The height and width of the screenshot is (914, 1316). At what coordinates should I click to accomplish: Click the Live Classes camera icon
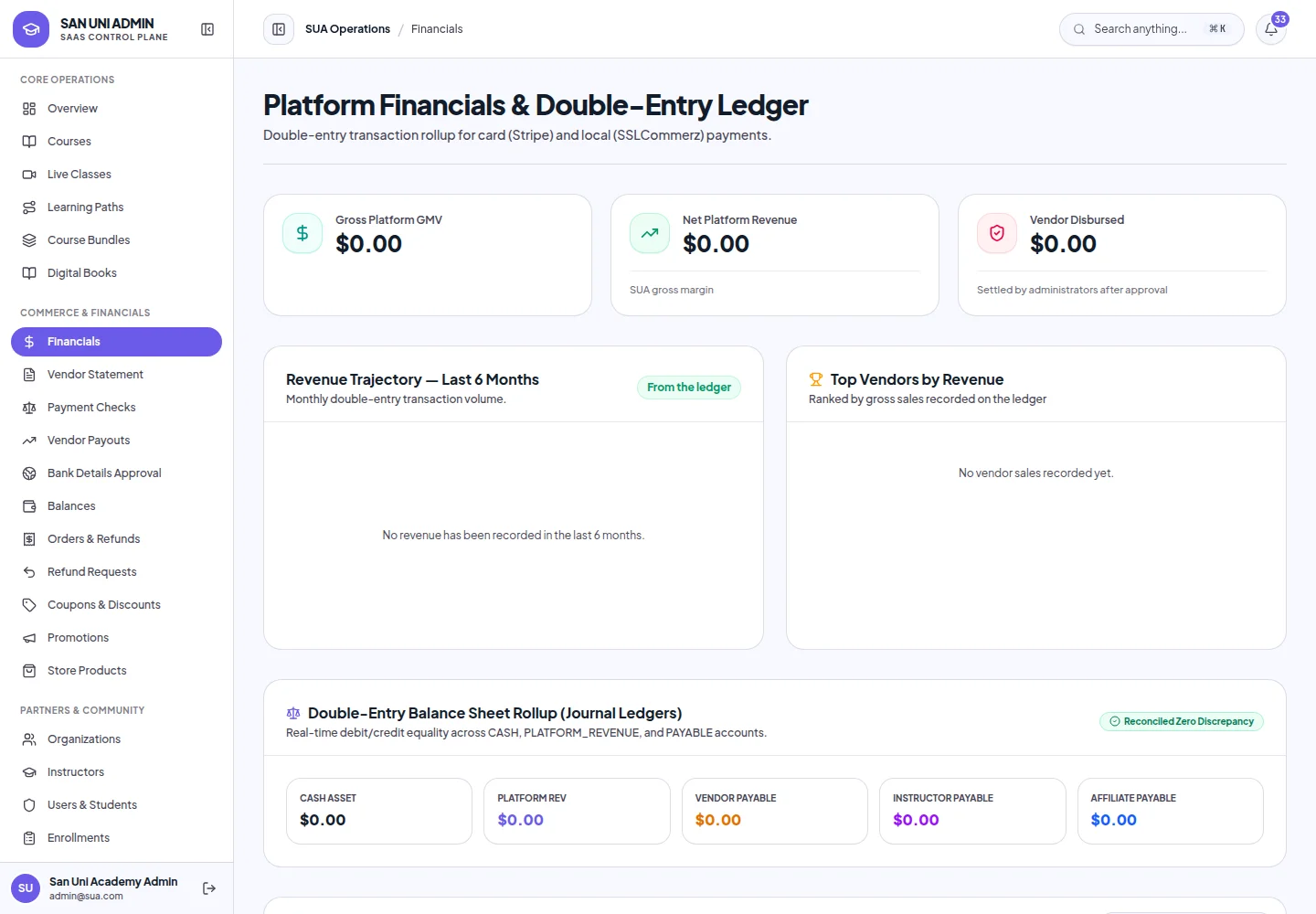point(29,175)
